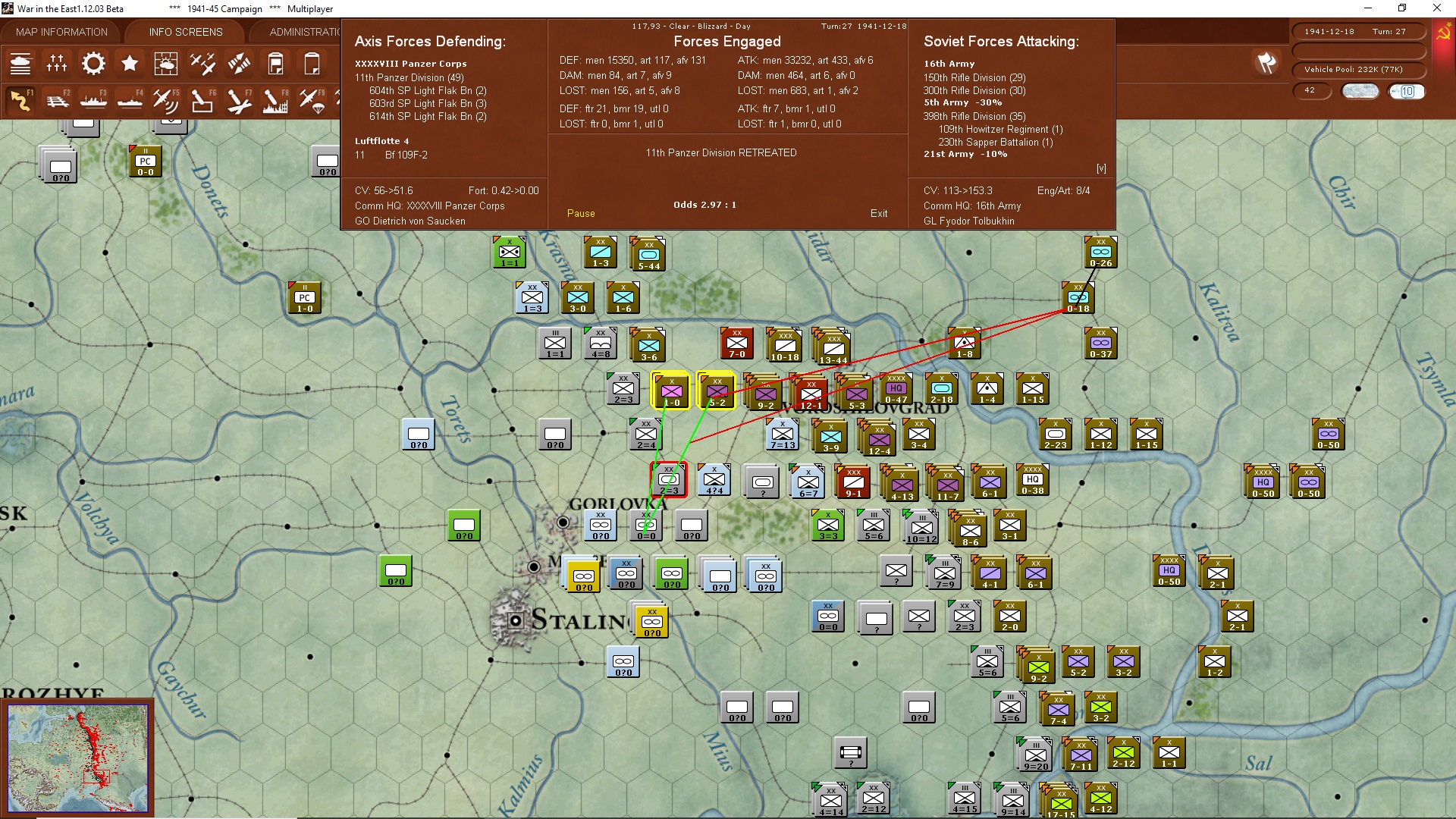Click the 11th Panzer Division entry

point(409,77)
